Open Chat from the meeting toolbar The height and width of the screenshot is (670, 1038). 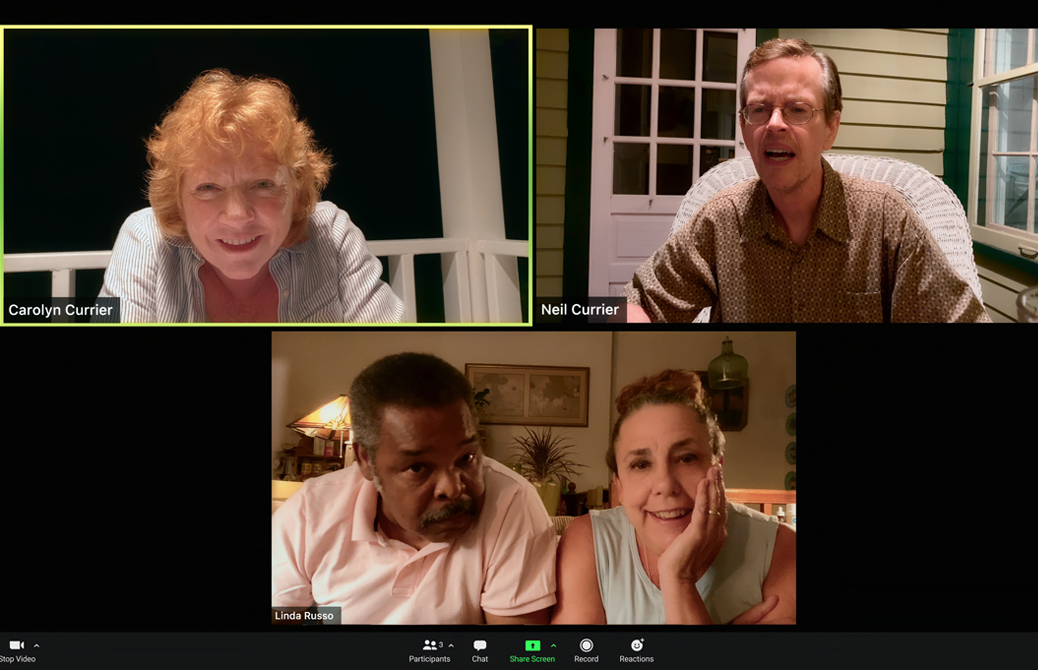coord(480,650)
